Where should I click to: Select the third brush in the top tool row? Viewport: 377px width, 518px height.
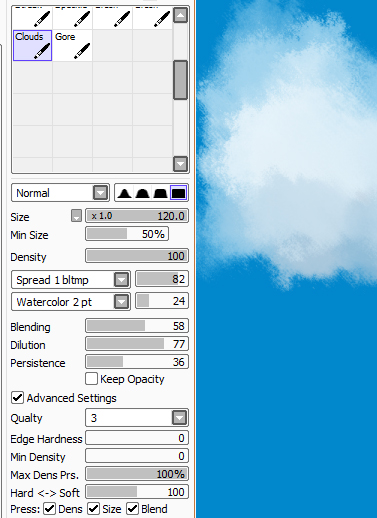point(112,17)
